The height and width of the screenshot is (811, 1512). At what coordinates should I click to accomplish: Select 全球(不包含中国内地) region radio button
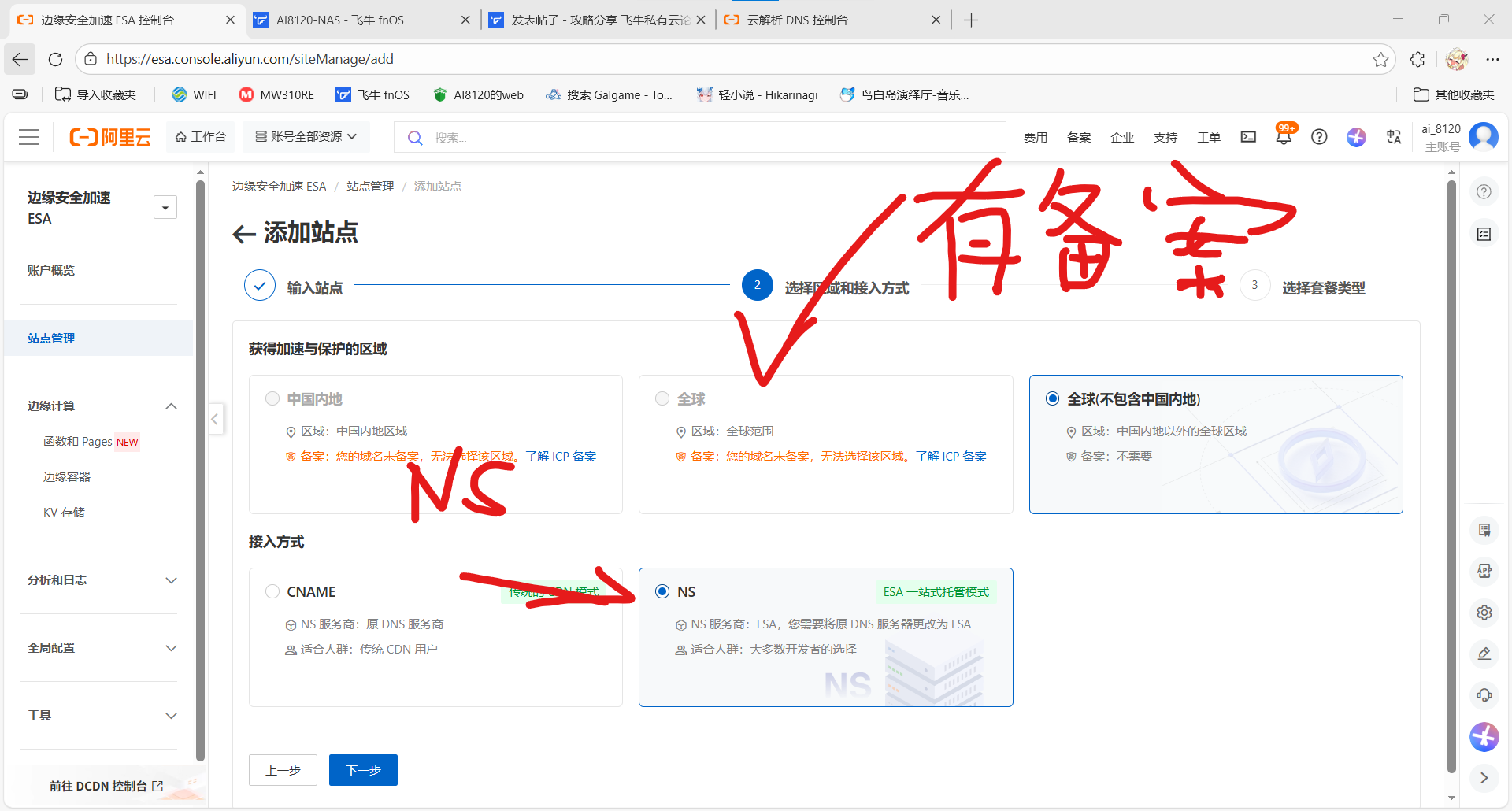point(1052,398)
